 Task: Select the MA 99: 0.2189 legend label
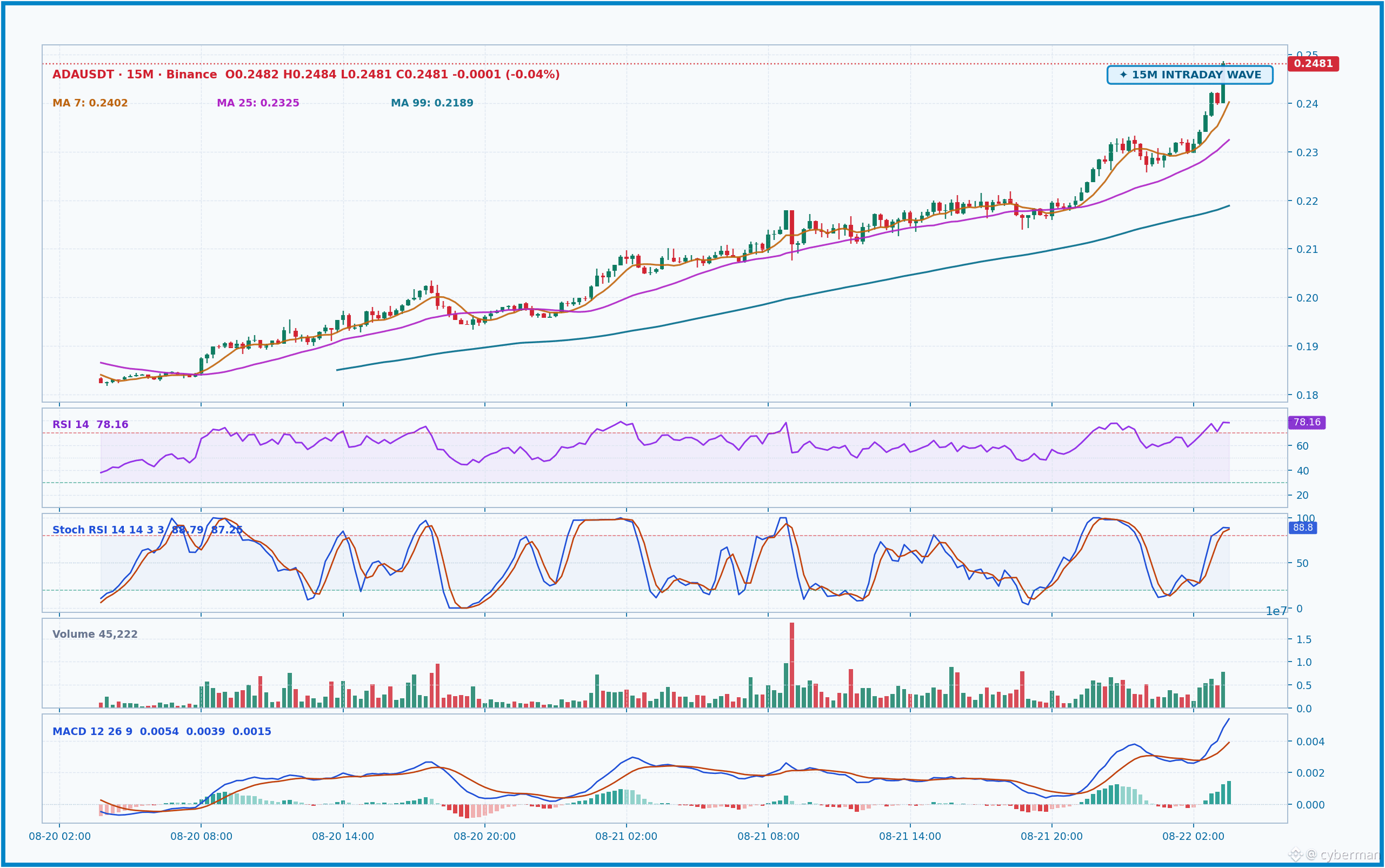coord(432,103)
